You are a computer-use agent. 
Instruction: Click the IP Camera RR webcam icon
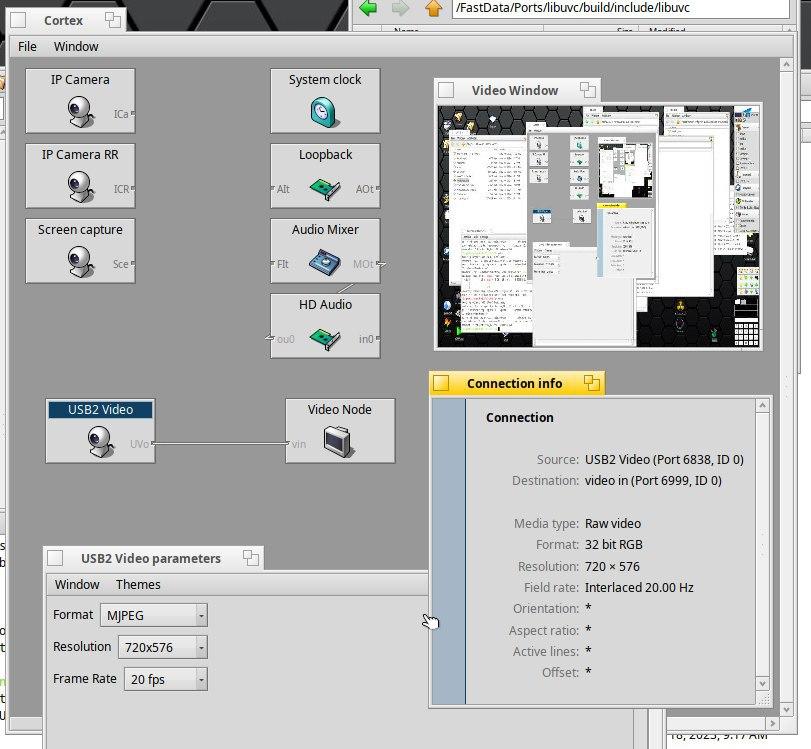[80, 185]
